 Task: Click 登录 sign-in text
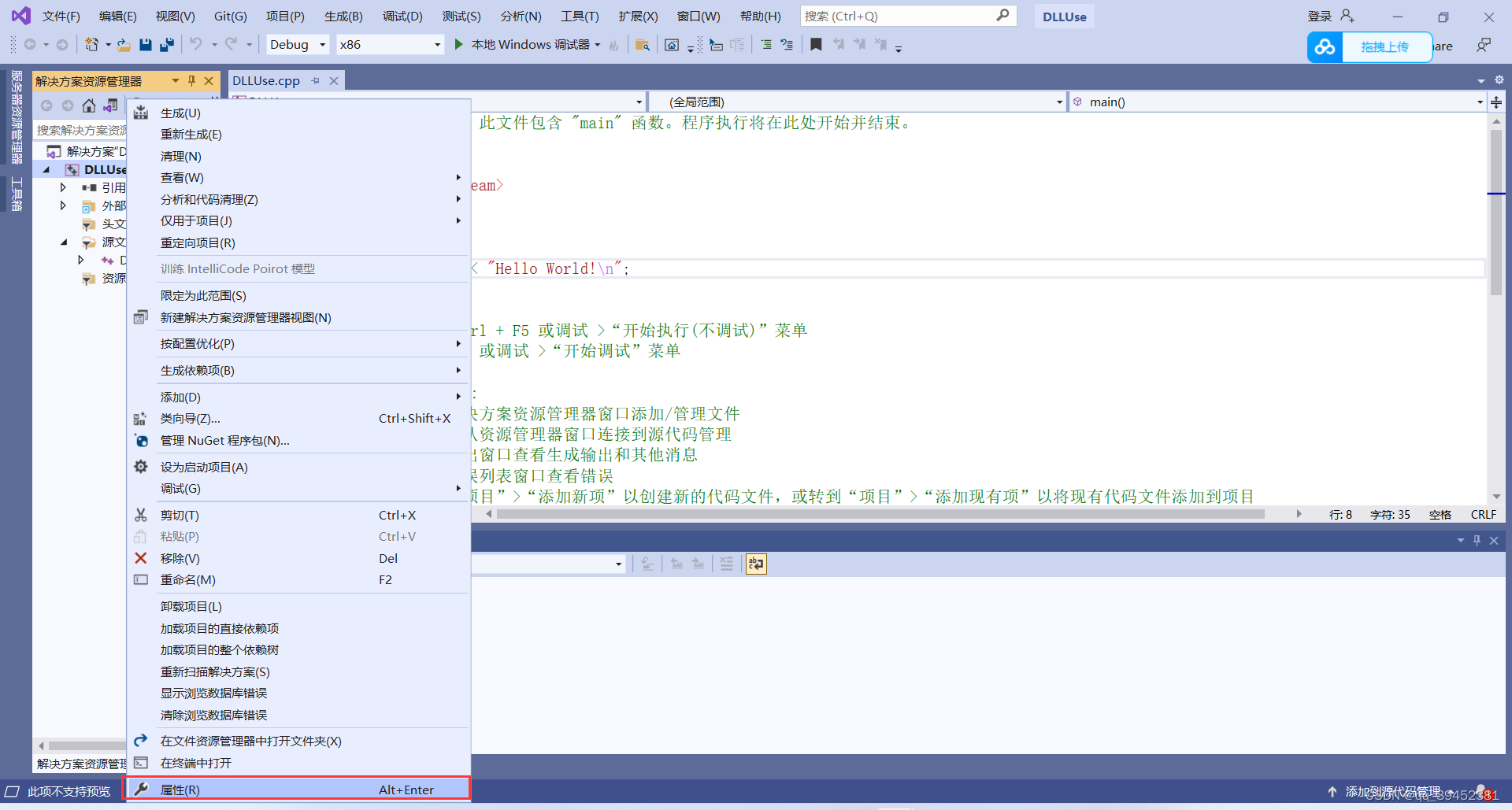click(1319, 16)
